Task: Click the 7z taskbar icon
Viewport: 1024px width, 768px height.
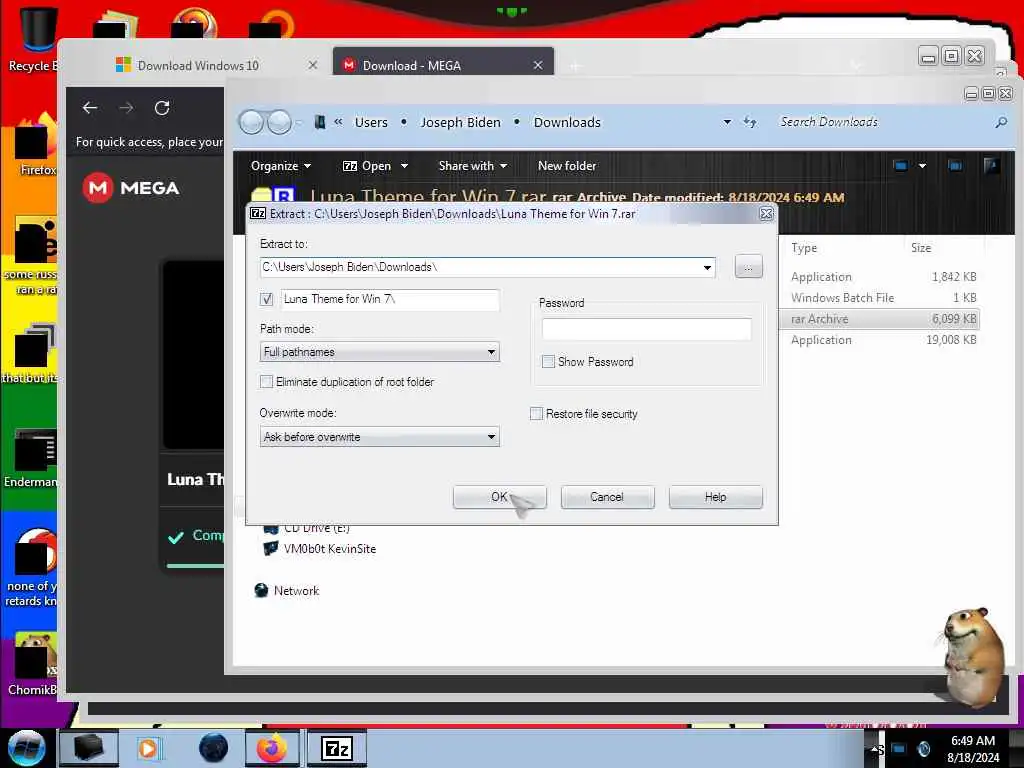Action: coord(337,748)
